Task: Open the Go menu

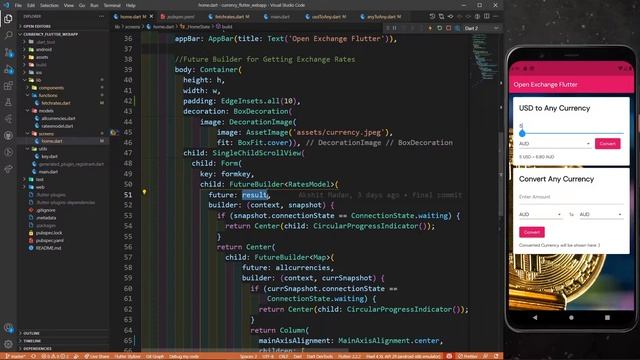Action: point(82,5)
